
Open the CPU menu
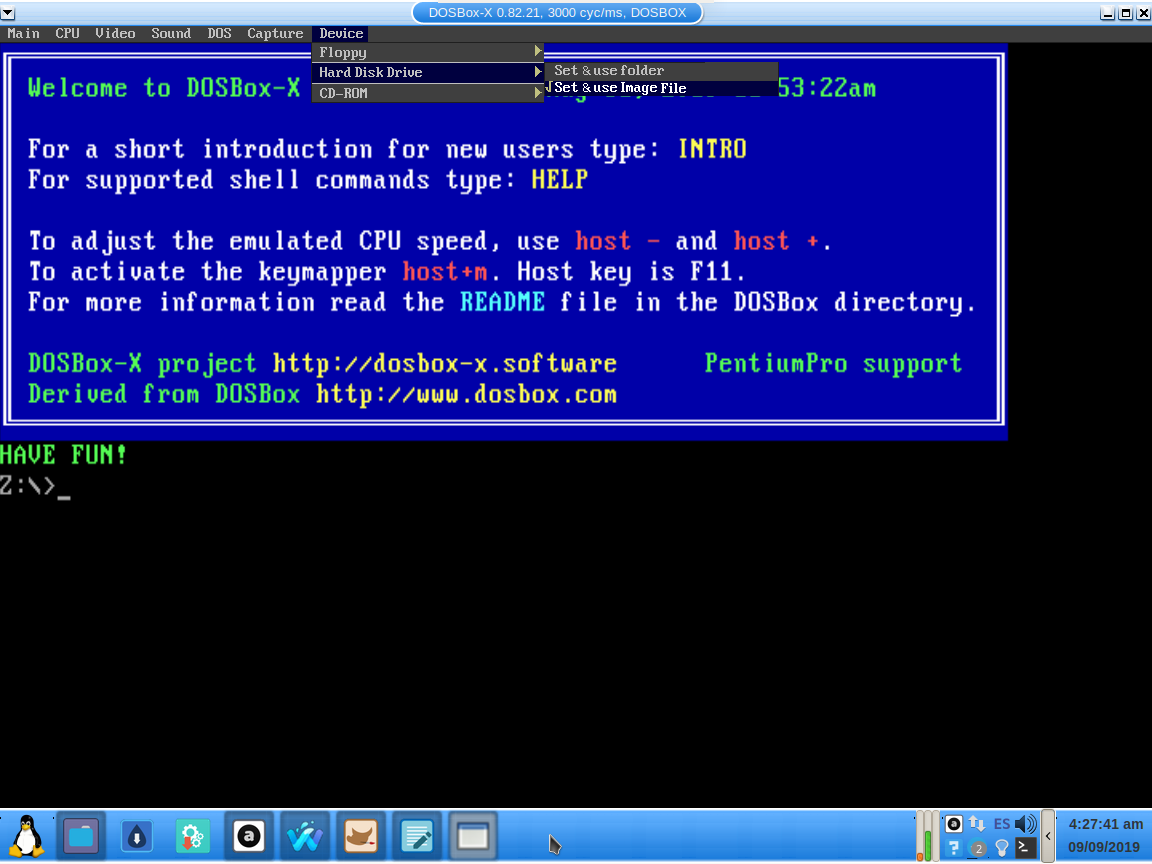point(66,33)
